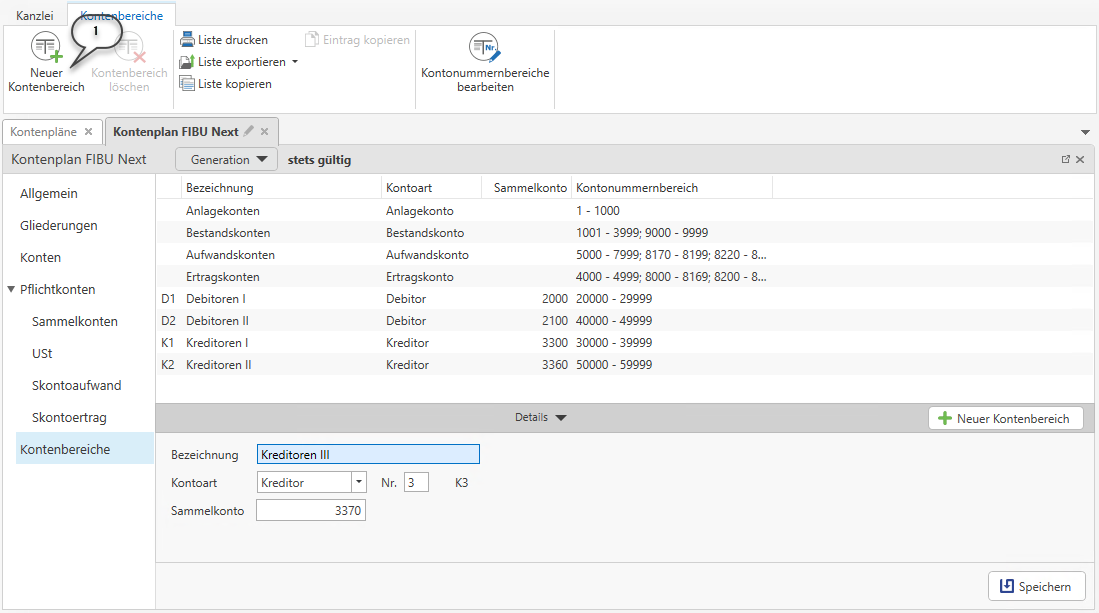Click the Neuer Kontenbereich ribbon icon

pyautogui.click(x=46, y=50)
